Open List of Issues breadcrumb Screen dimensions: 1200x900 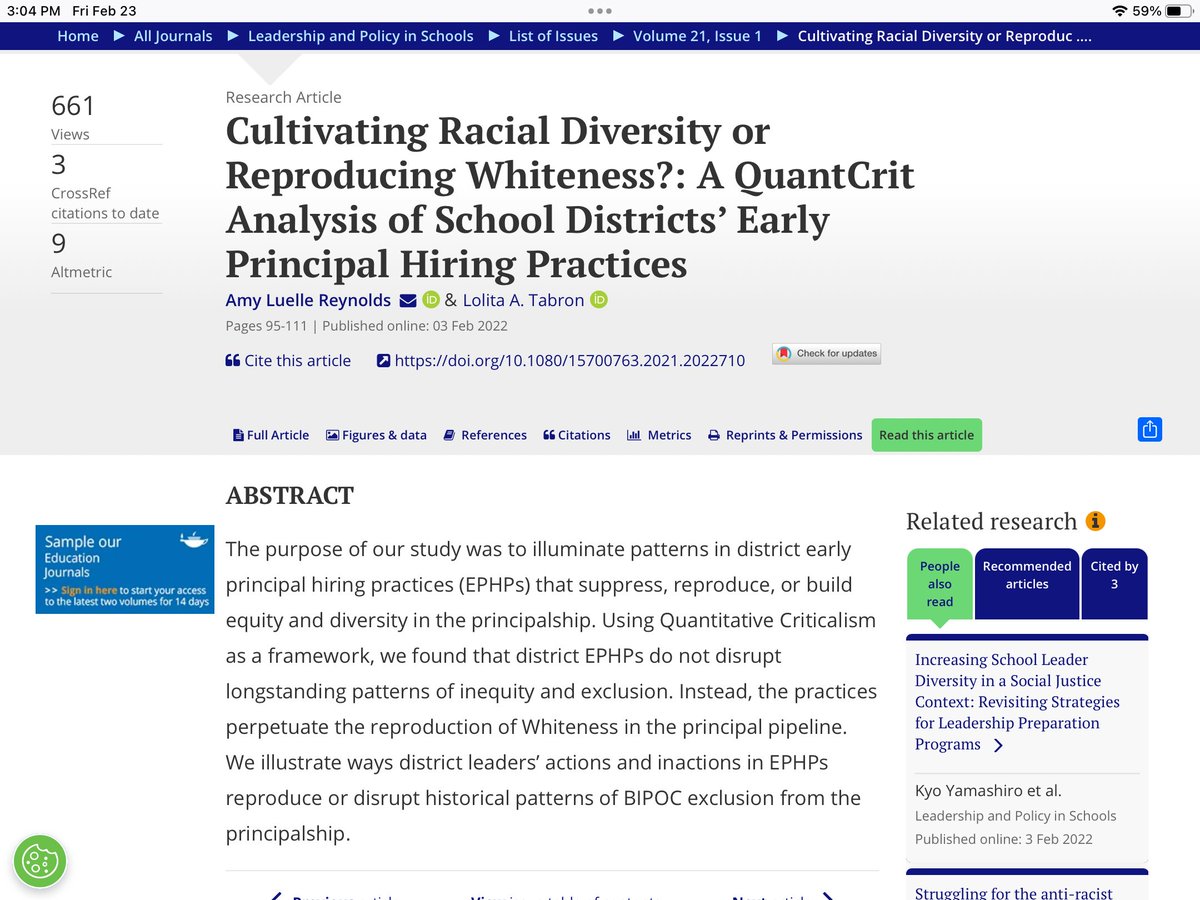[x=553, y=36]
